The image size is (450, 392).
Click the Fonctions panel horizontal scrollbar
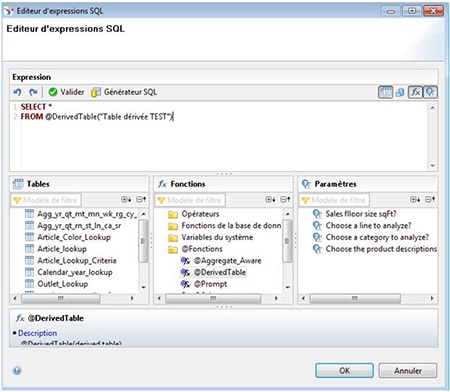tap(213, 298)
